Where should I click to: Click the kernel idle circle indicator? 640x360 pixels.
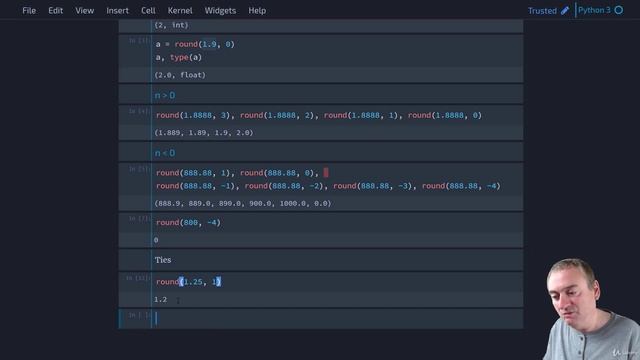[x=619, y=10]
